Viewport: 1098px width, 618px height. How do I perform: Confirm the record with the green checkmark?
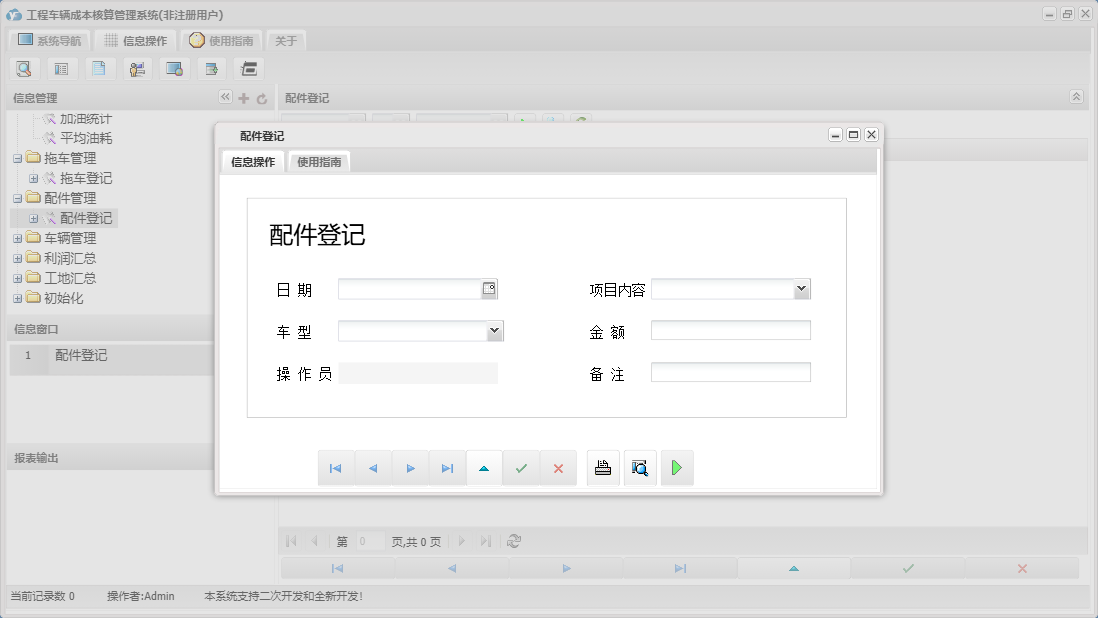[521, 467]
